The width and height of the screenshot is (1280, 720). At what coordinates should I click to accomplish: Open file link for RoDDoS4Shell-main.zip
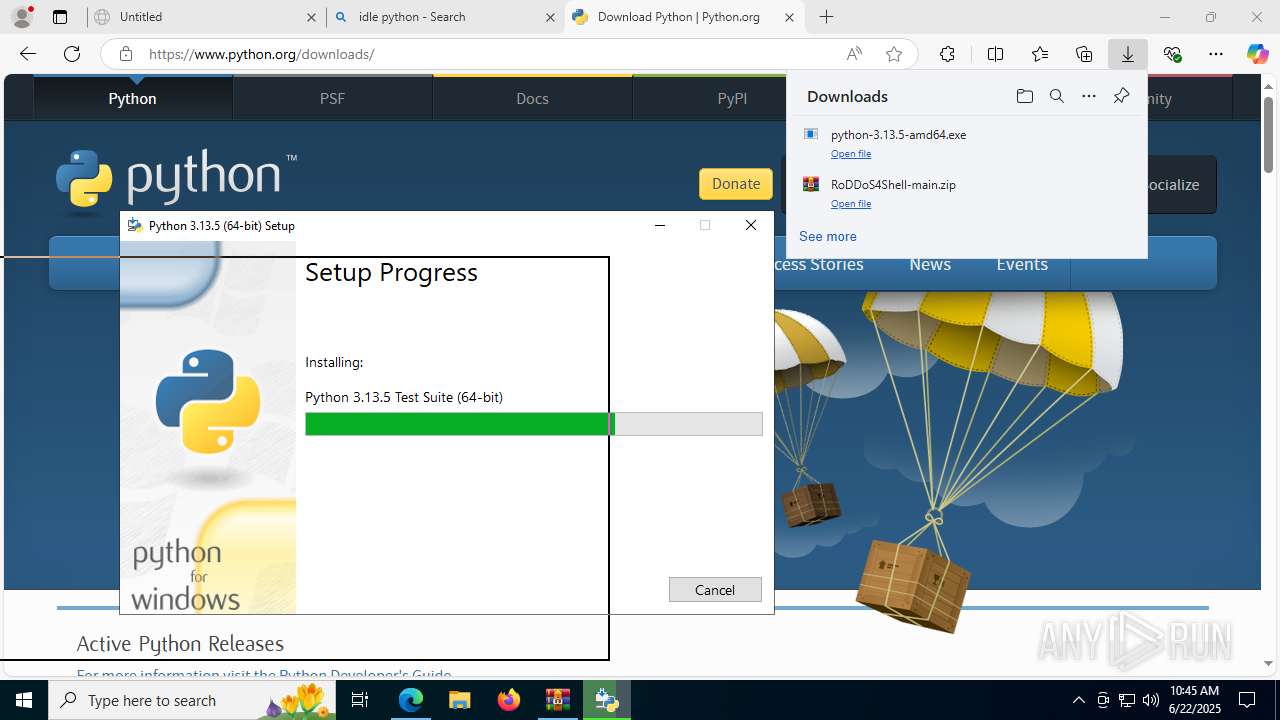coord(851,204)
